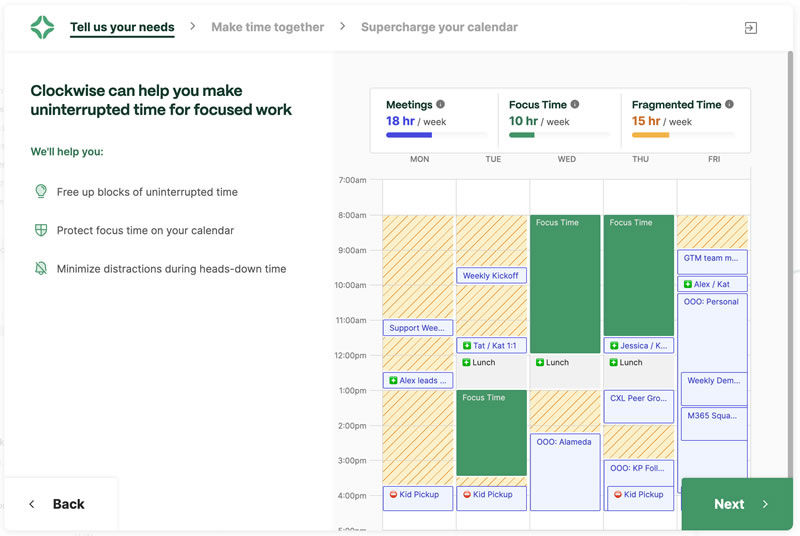Click the 15 hr / week value
800x536 pixels.
pyautogui.click(x=662, y=121)
